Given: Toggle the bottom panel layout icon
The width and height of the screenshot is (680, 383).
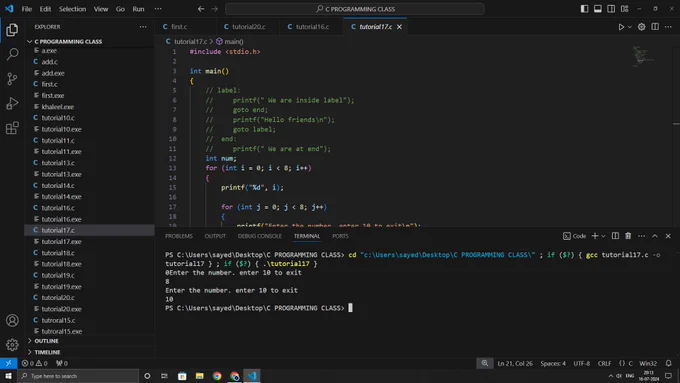Looking at the screenshot, I should (x=598, y=9).
